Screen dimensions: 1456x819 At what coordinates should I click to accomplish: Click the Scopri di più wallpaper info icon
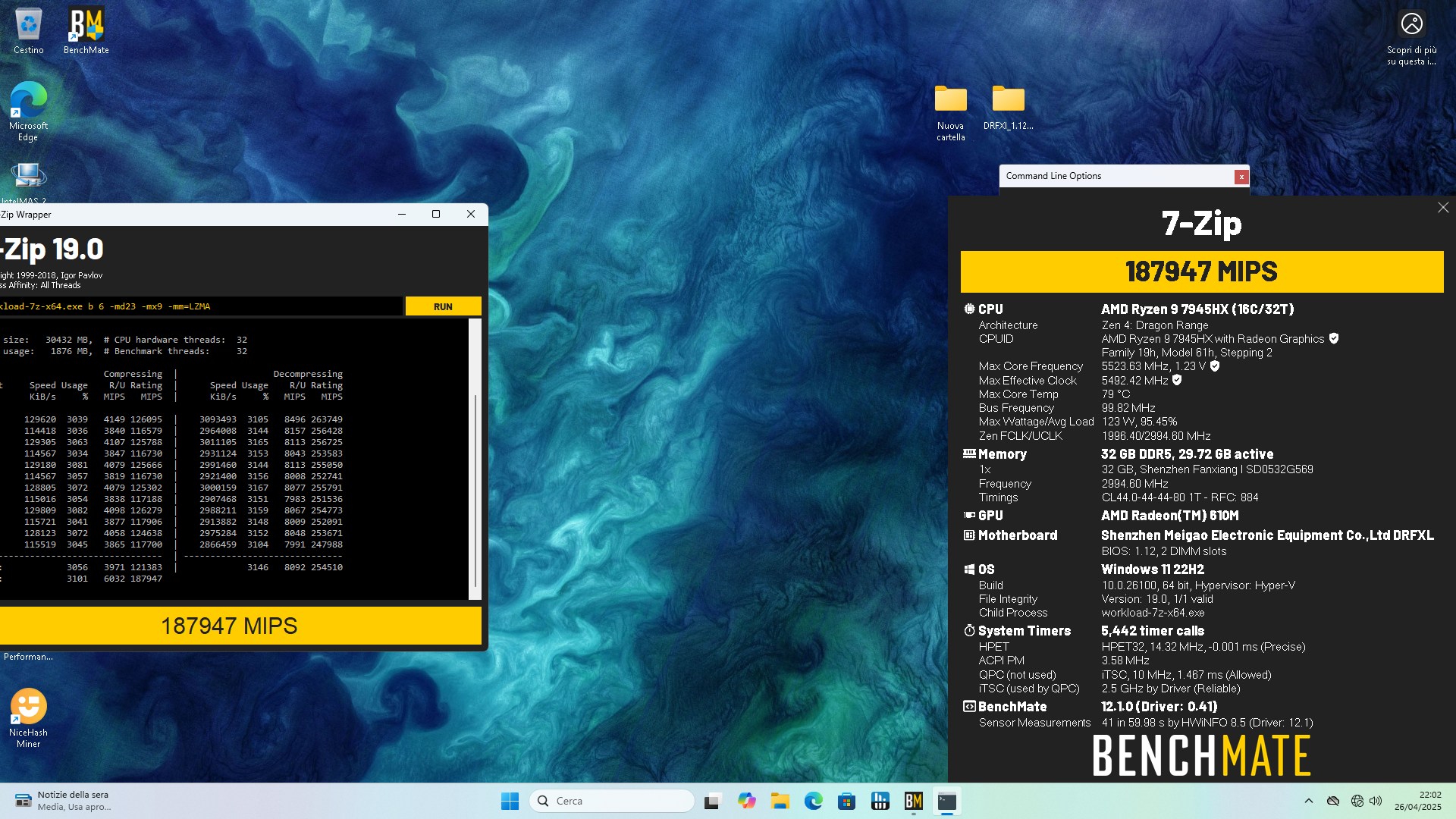point(1411,37)
